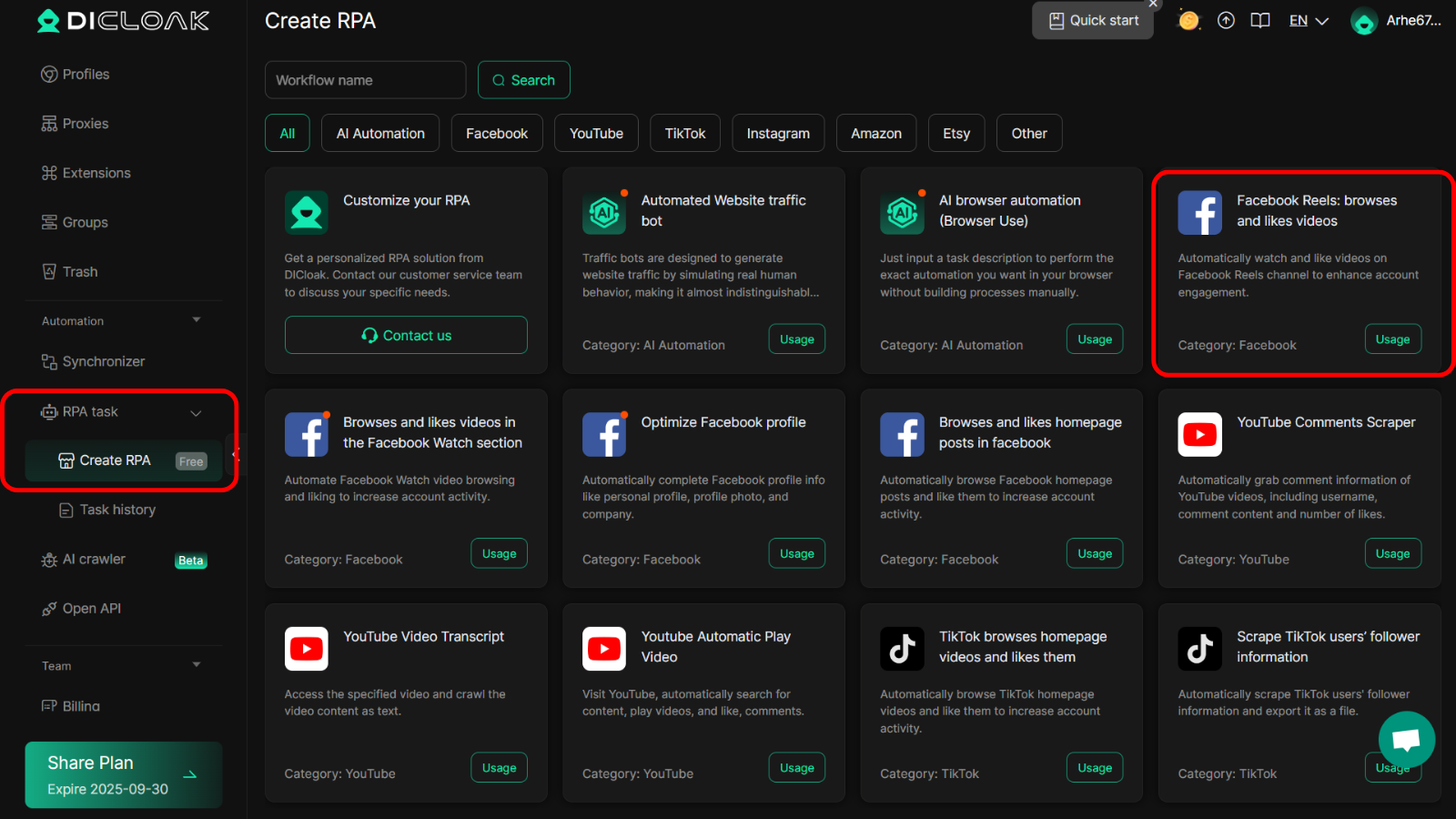Click Usage on TikTok browses homepage card
This screenshot has height=819, width=1456.
click(1095, 768)
